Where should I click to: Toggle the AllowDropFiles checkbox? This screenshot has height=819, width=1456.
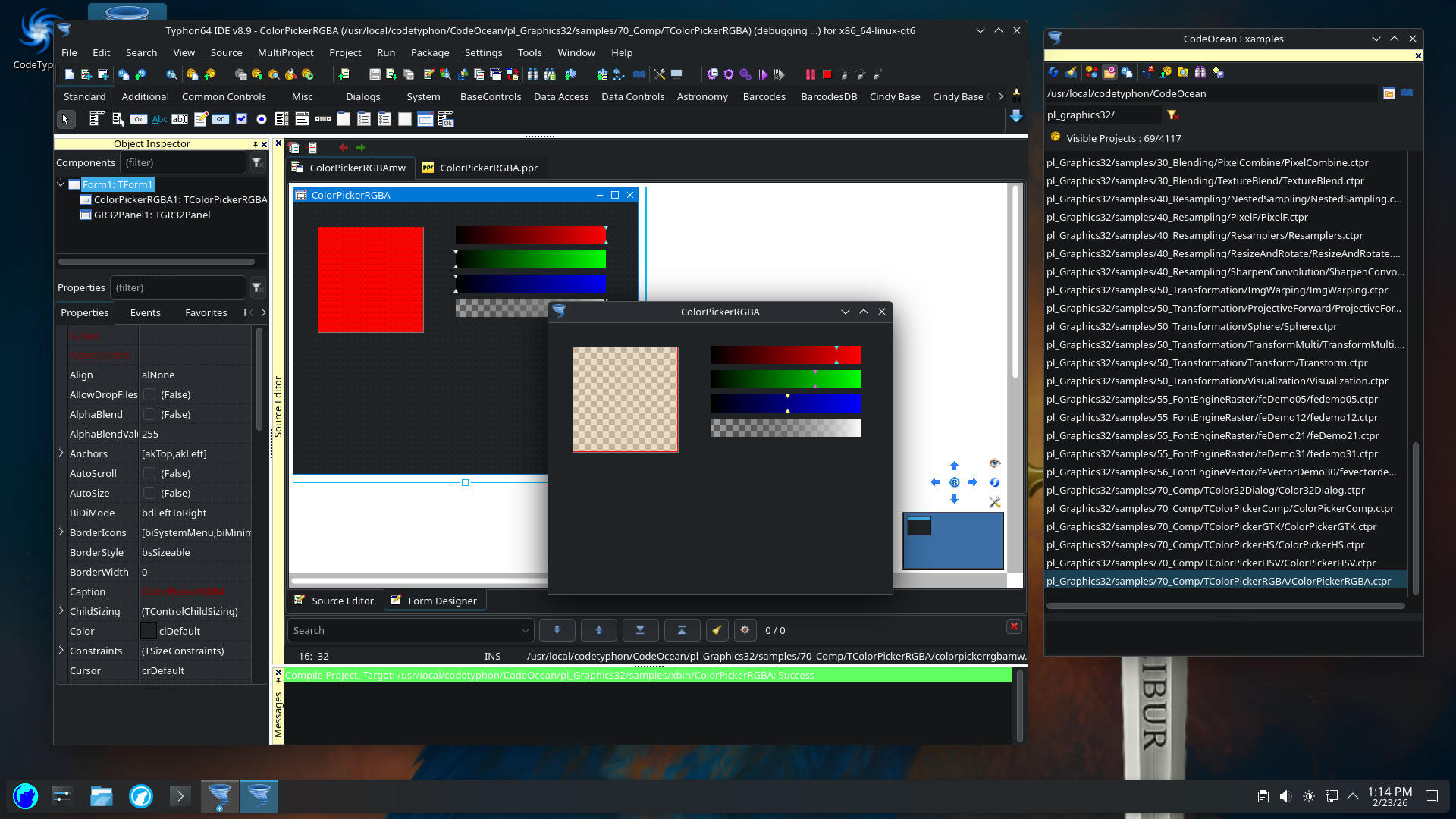point(149,394)
